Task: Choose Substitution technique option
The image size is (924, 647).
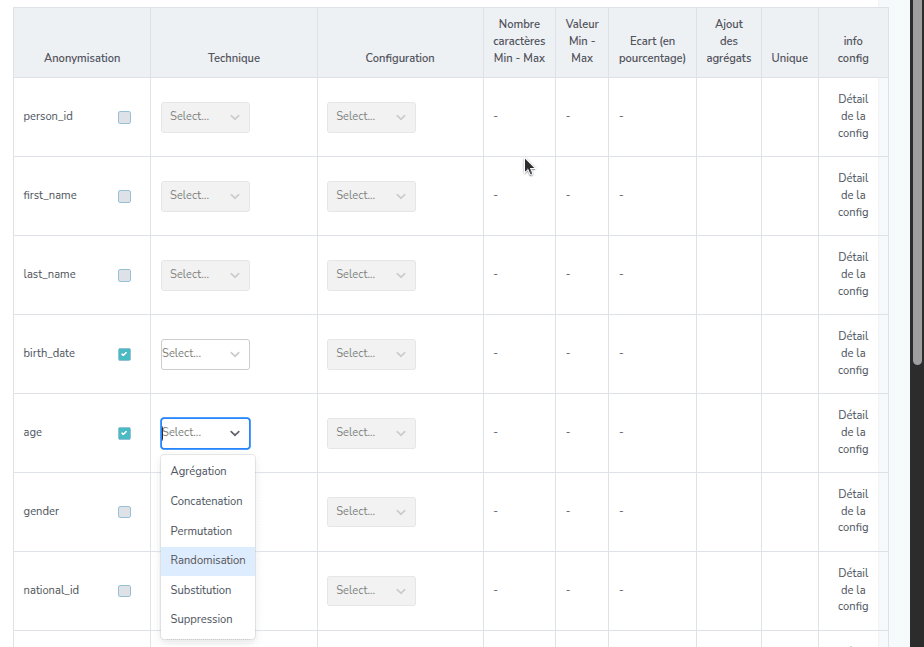Action: pos(201,590)
